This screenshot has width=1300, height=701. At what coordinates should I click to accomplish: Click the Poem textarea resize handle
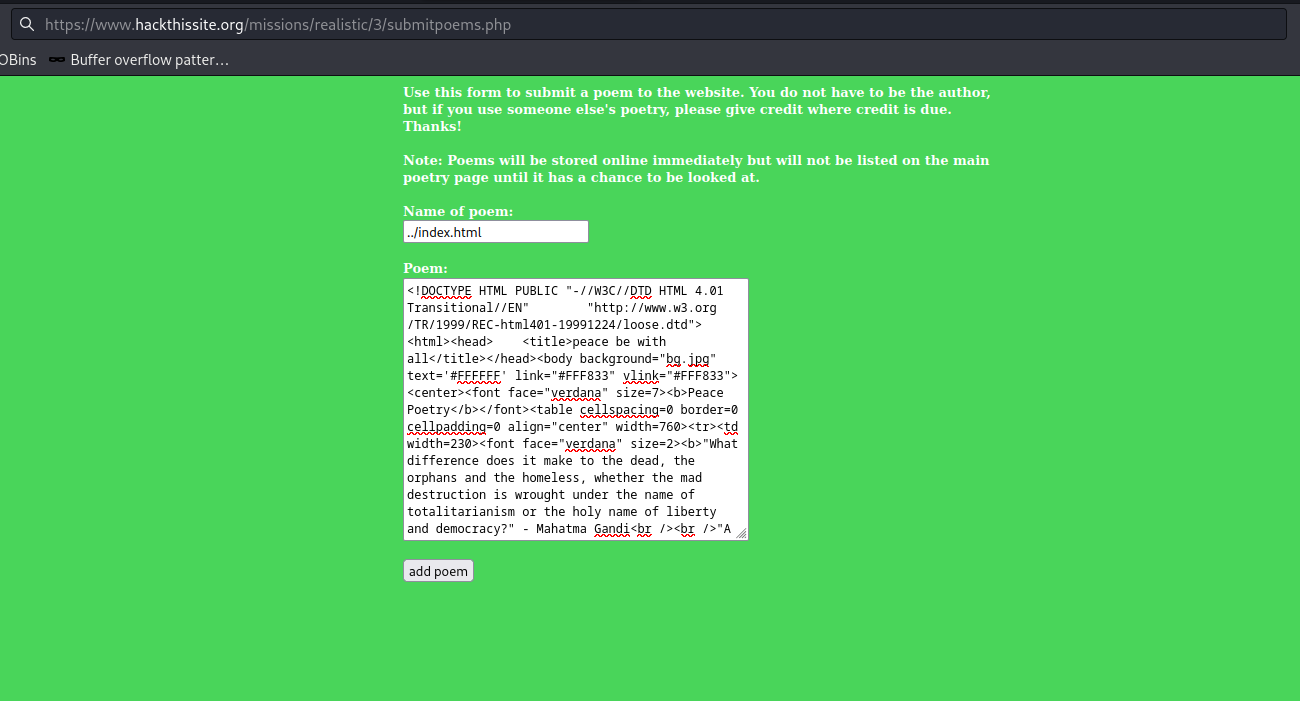[741, 534]
